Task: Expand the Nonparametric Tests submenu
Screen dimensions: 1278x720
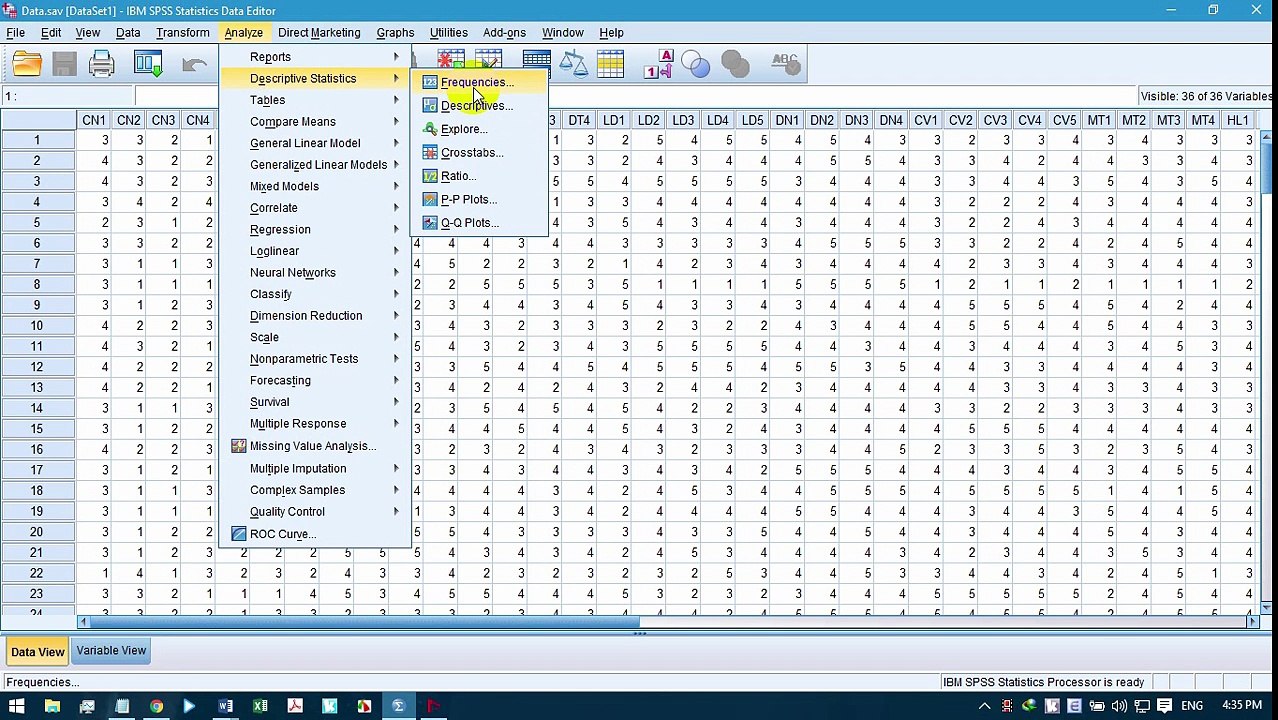Action: pos(314,358)
